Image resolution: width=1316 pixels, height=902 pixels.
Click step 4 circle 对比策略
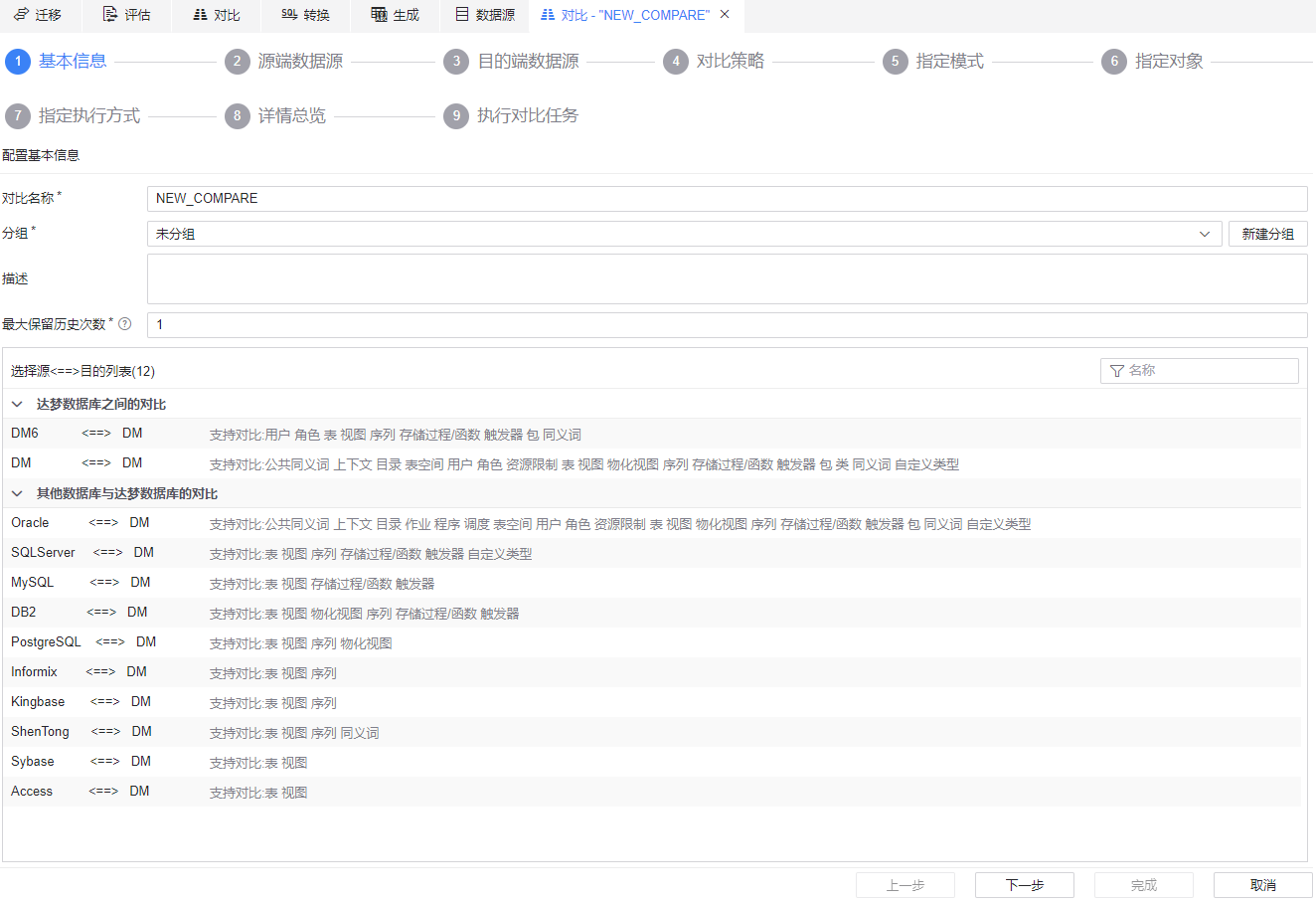676,62
